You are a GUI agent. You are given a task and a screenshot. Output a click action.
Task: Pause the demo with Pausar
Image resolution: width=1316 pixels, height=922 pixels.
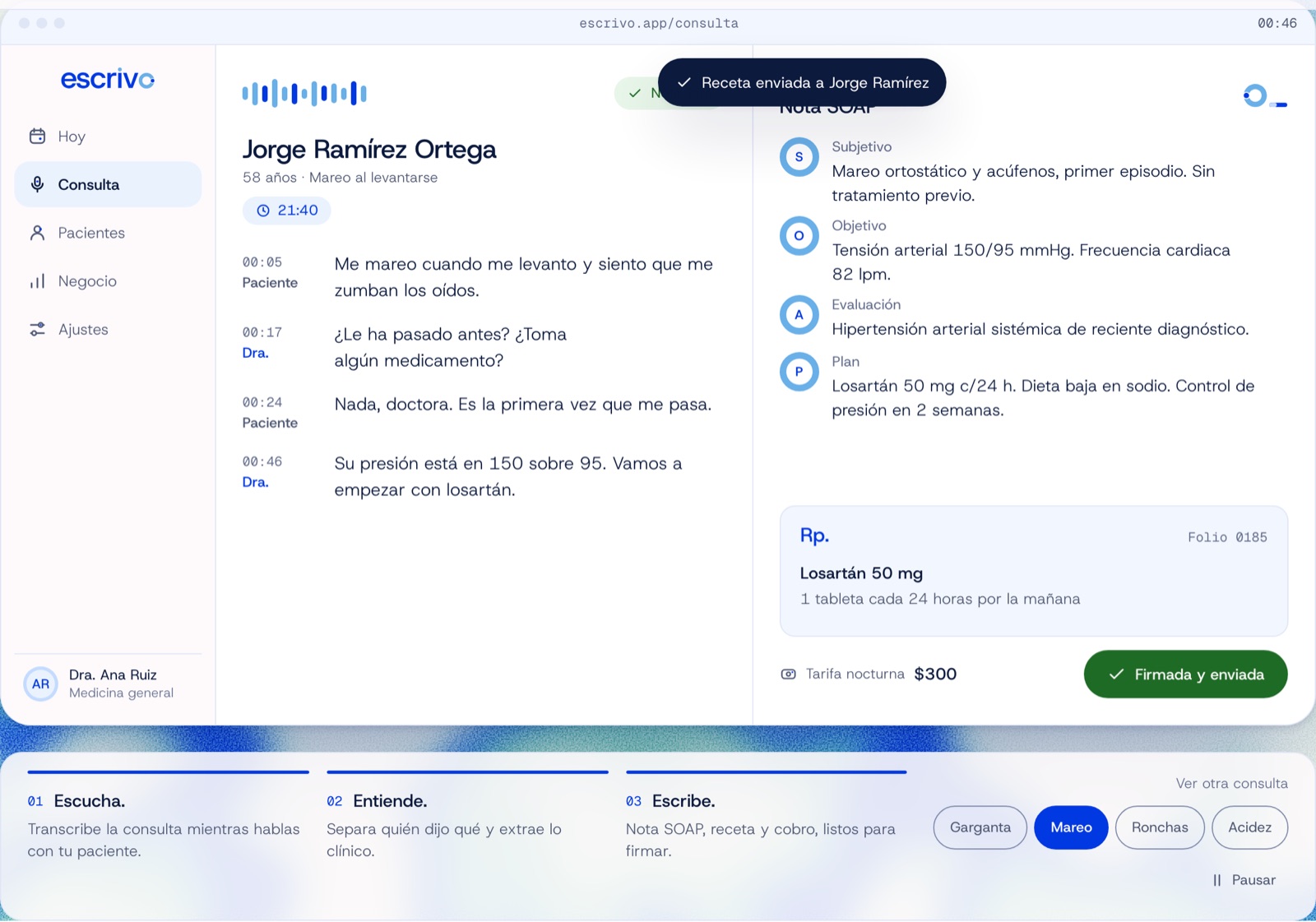pos(1244,880)
